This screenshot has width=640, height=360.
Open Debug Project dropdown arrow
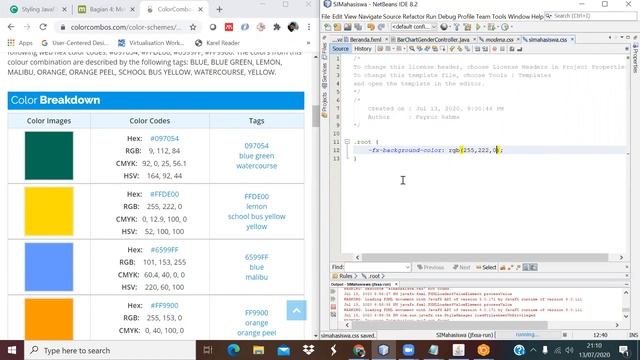point(498,27)
